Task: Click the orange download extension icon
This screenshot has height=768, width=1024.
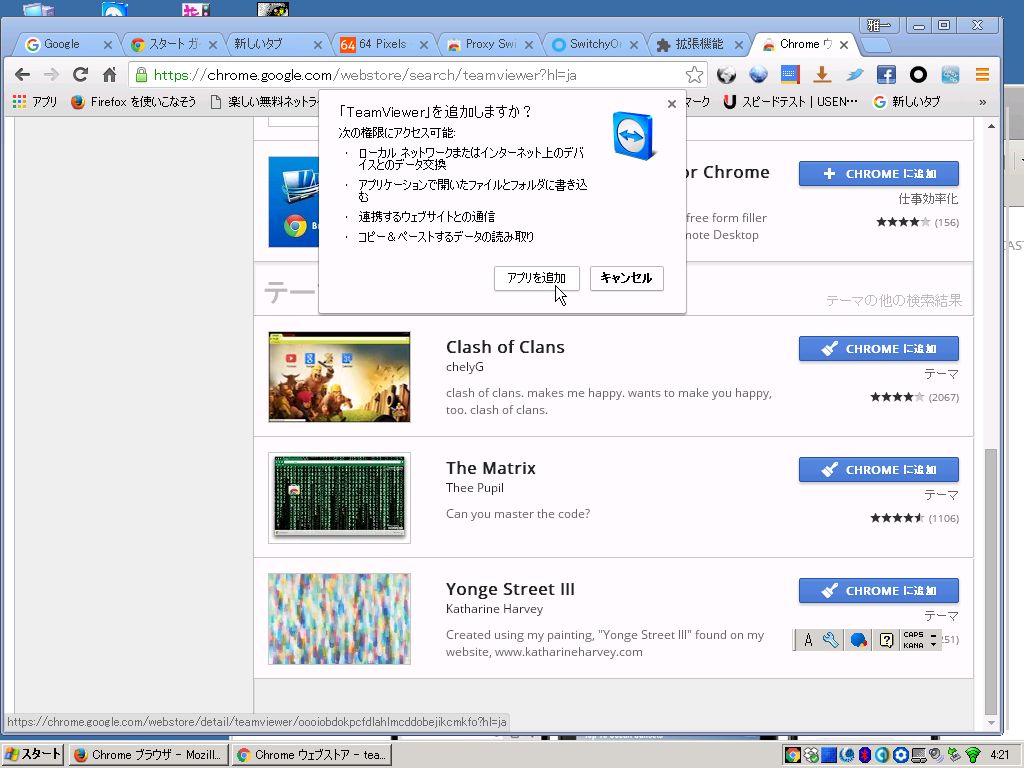Action: pos(822,75)
